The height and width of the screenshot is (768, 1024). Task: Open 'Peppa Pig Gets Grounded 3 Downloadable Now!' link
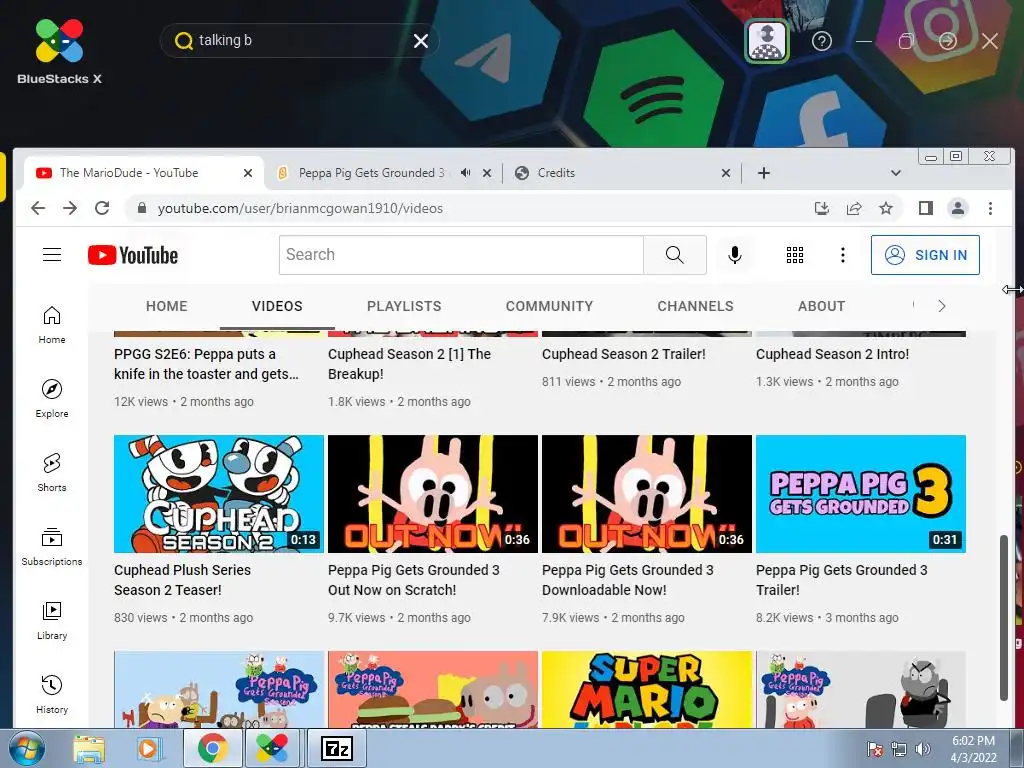[x=628, y=580]
